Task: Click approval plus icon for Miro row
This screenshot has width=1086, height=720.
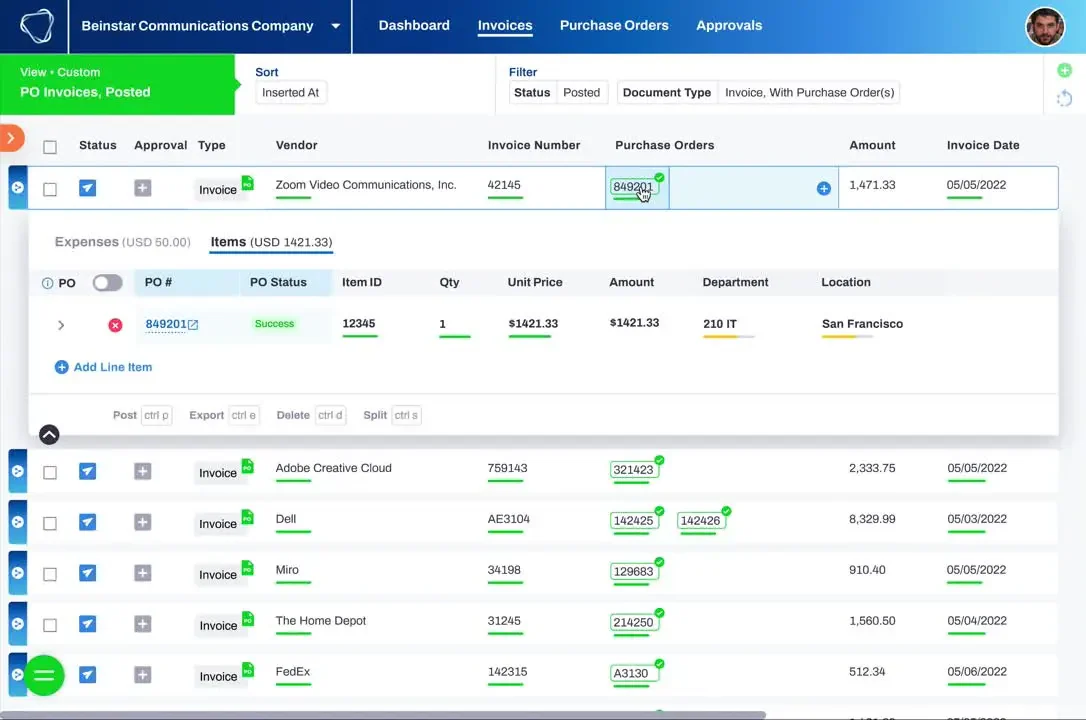Action: tap(143, 573)
